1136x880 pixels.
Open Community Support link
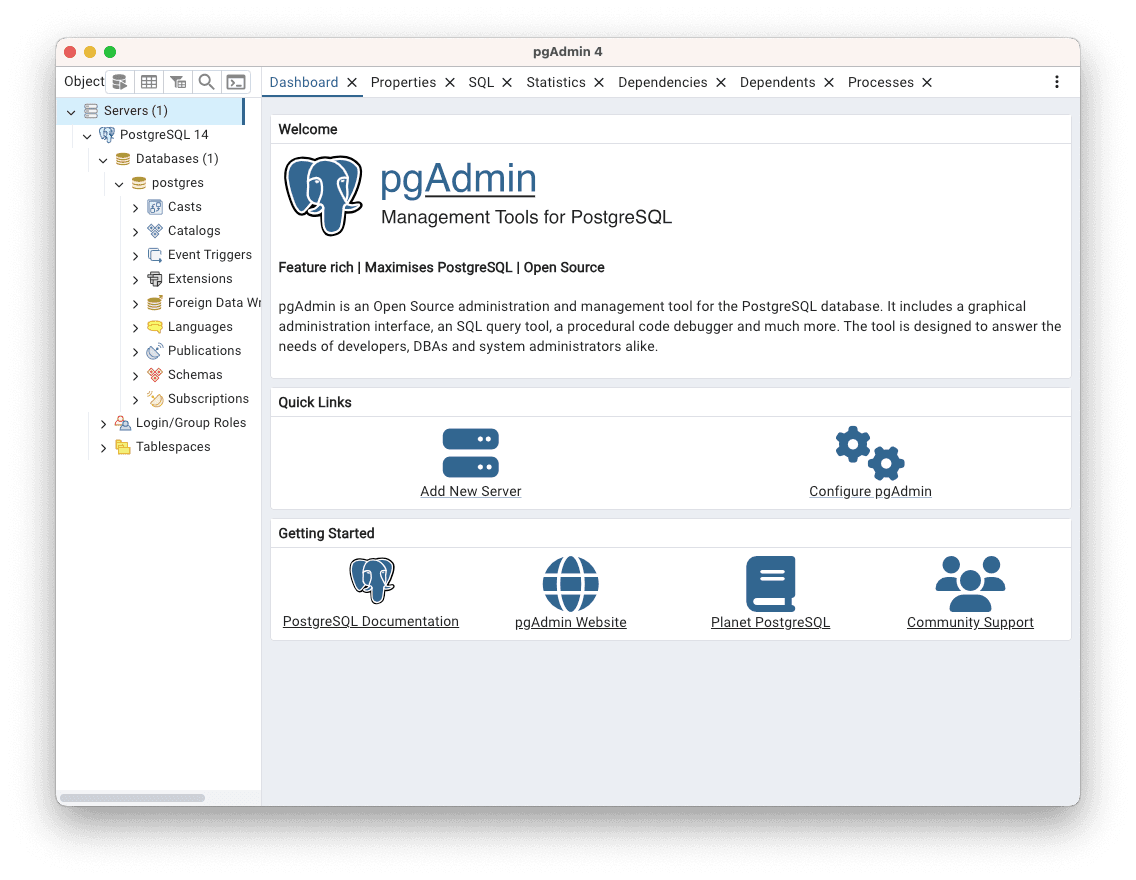pos(970,622)
